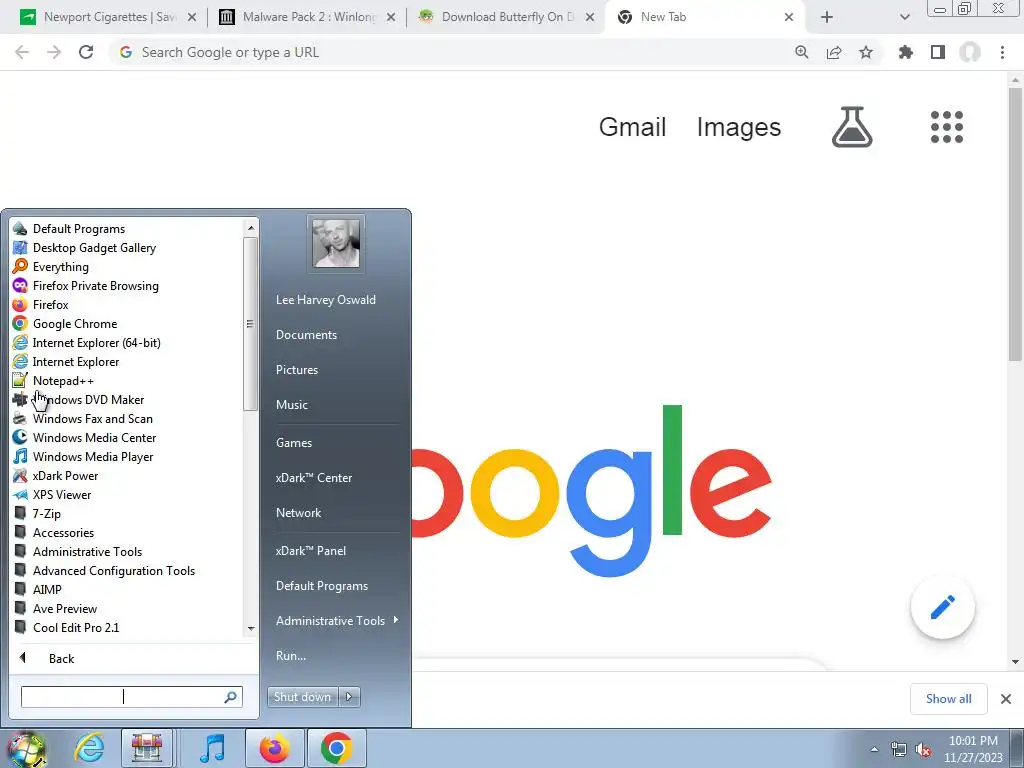Click the Customize Chrome pencil button
The image size is (1024, 768).
point(942,607)
